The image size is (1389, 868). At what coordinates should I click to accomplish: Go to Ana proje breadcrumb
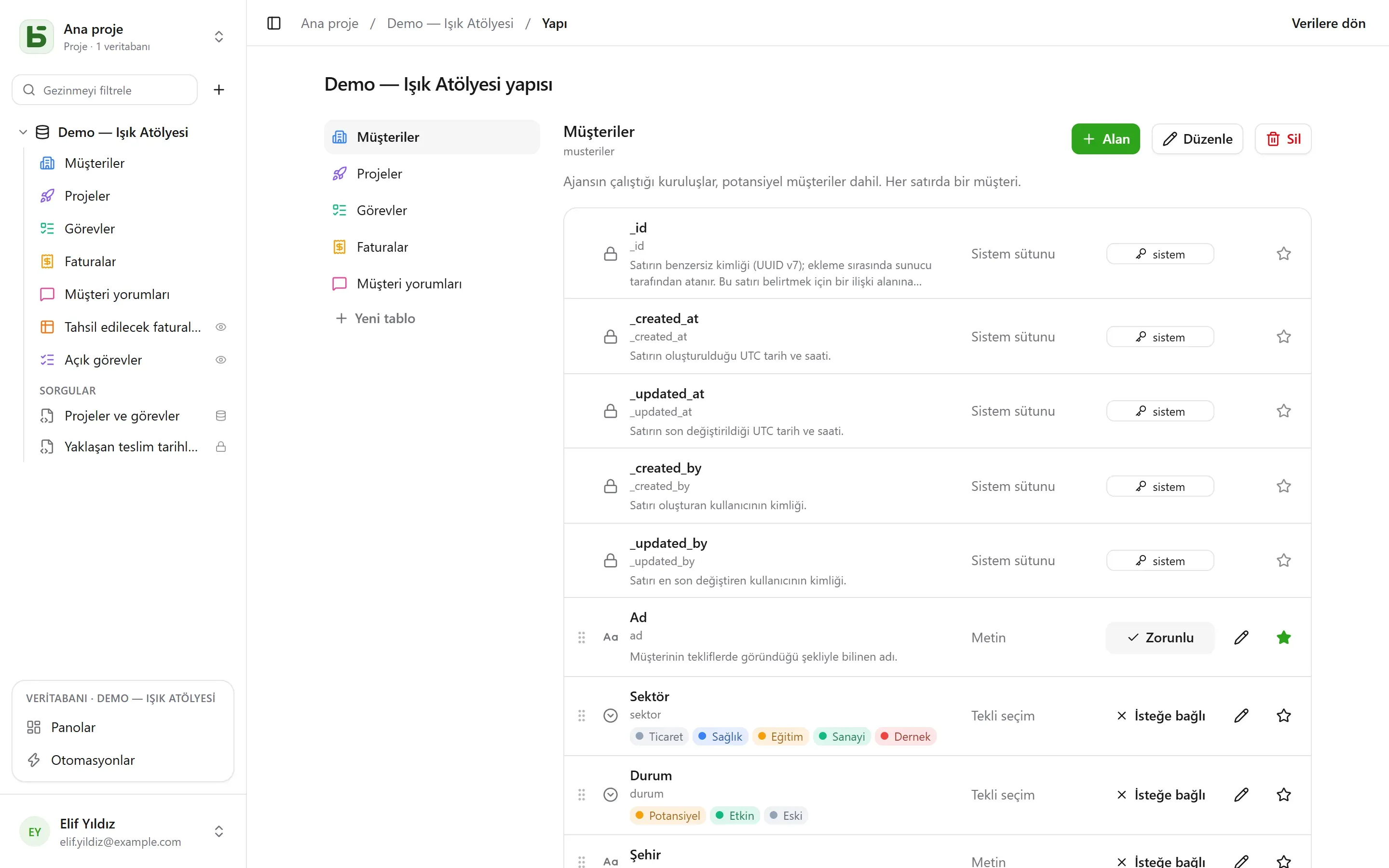(329, 24)
